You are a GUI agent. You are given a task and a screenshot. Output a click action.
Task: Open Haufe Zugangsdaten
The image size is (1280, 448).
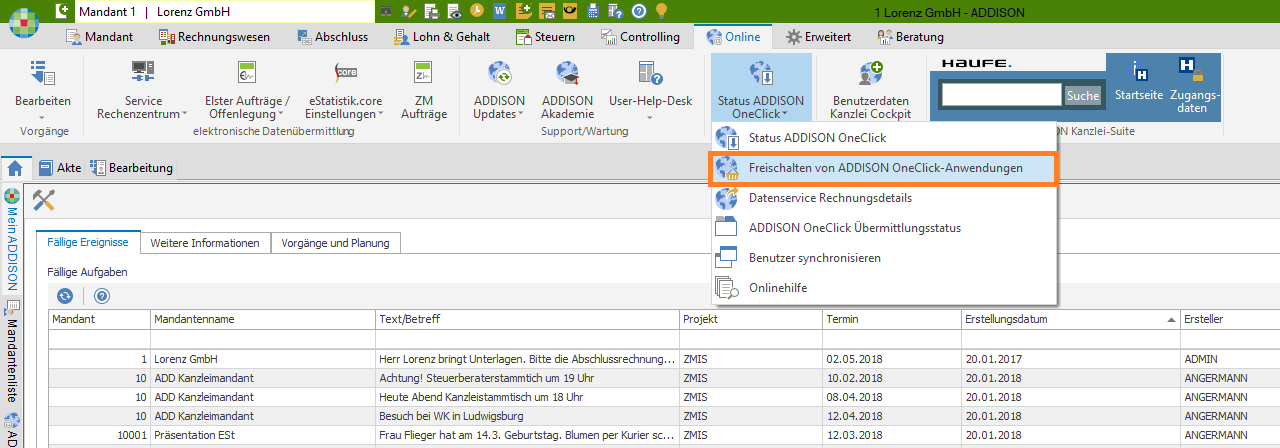(1194, 85)
